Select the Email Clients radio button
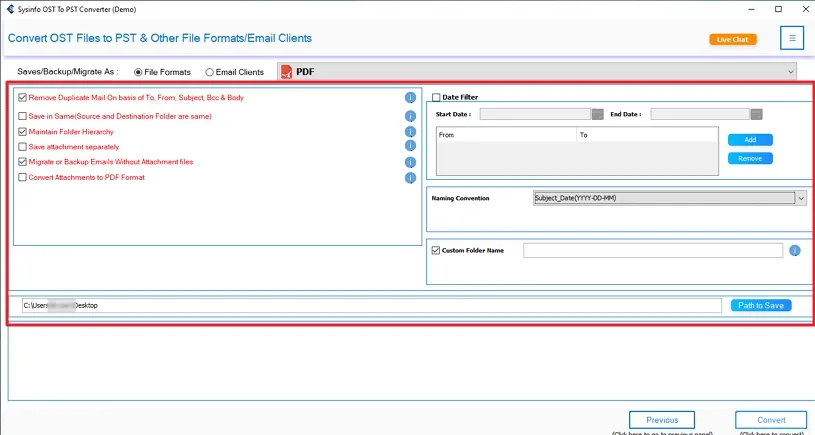Viewport: 815px width, 435px height. click(x=209, y=72)
